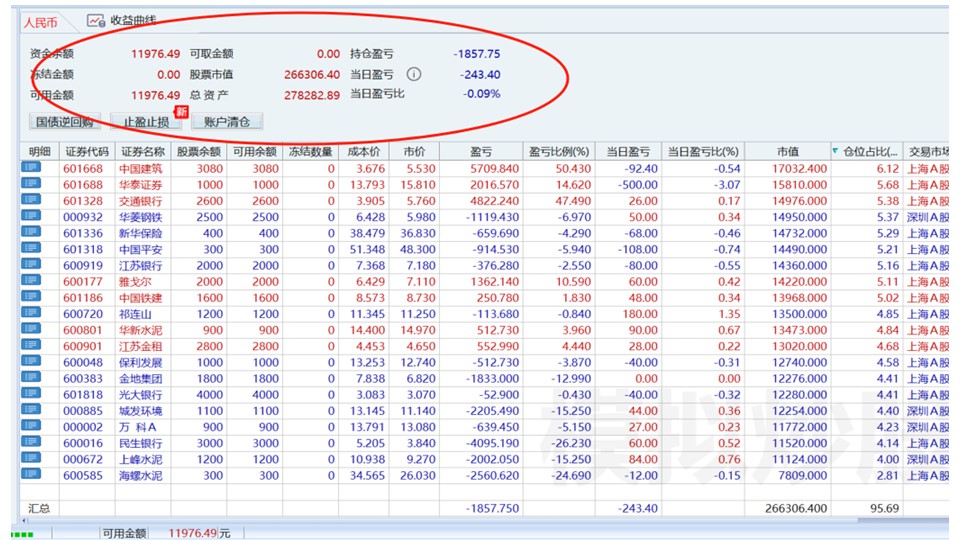
Task: Click the 收益曲线 chart icon
Action: point(96,21)
